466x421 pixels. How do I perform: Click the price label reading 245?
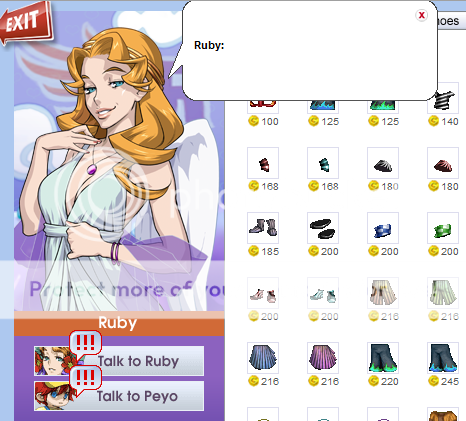click(x=450, y=382)
